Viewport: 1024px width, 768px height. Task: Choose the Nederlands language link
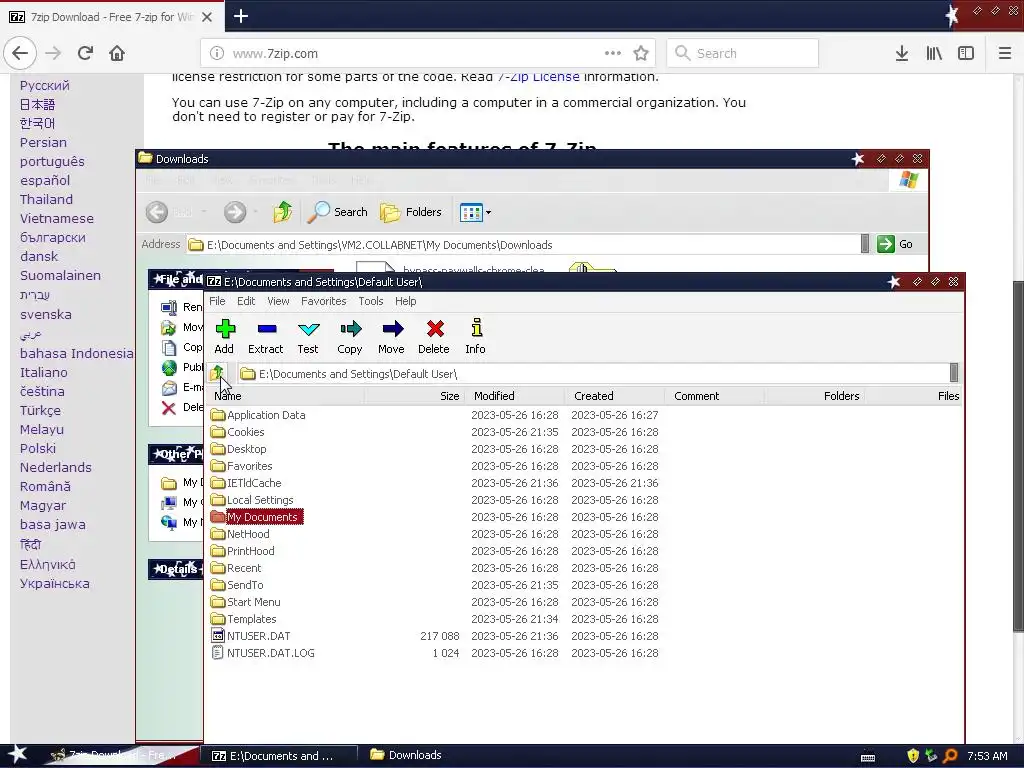pyautogui.click(x=56, y=467)
